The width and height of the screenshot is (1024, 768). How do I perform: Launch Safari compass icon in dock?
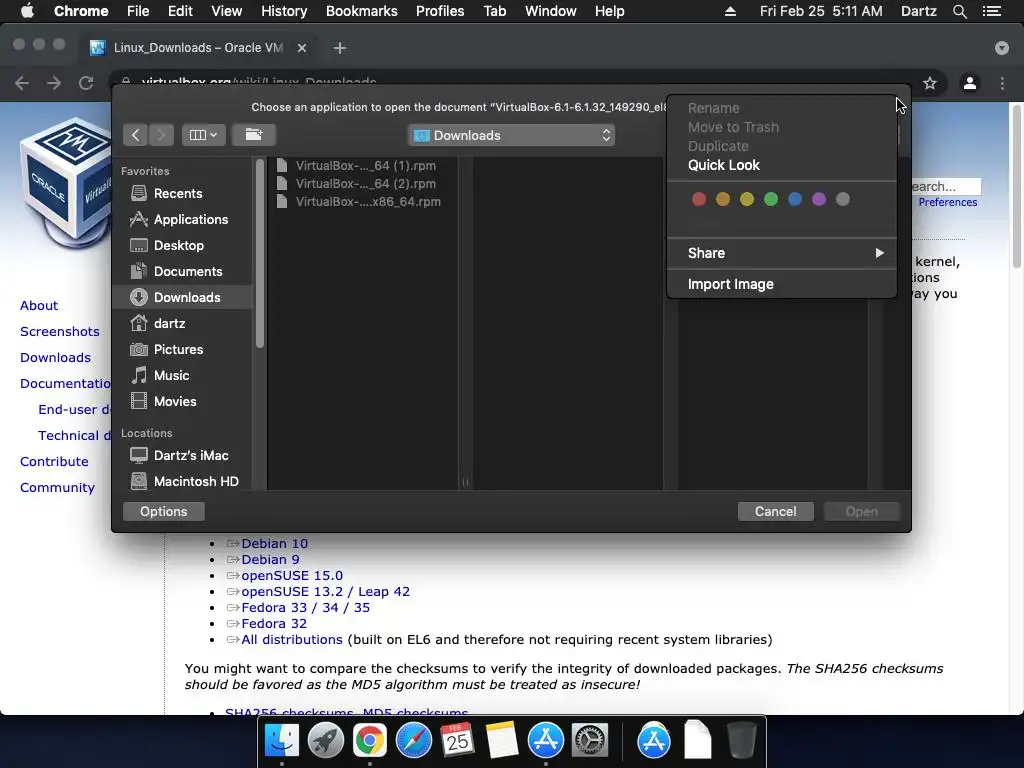[x=413, y=741]
